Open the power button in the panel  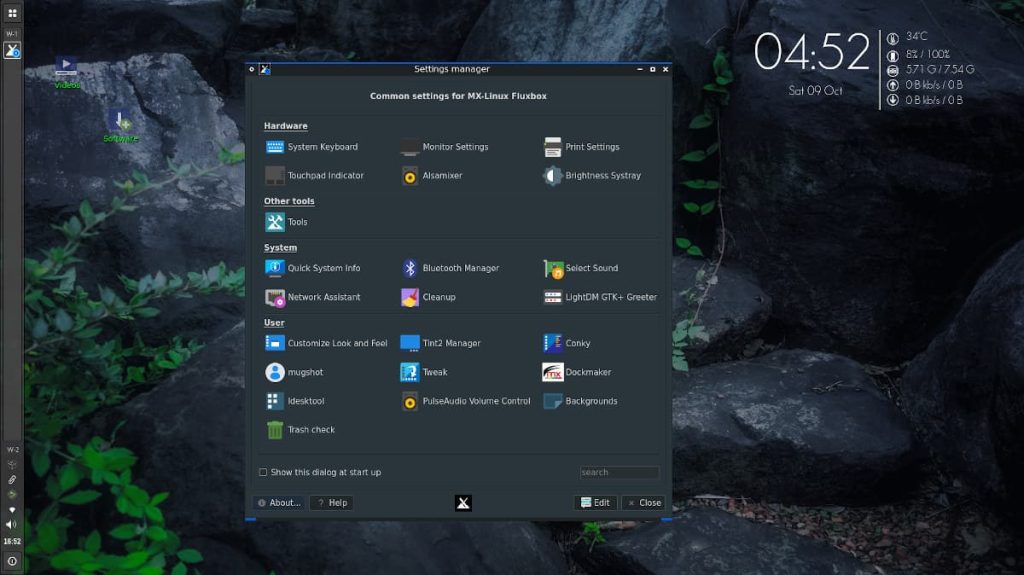[x=12, y=561]
